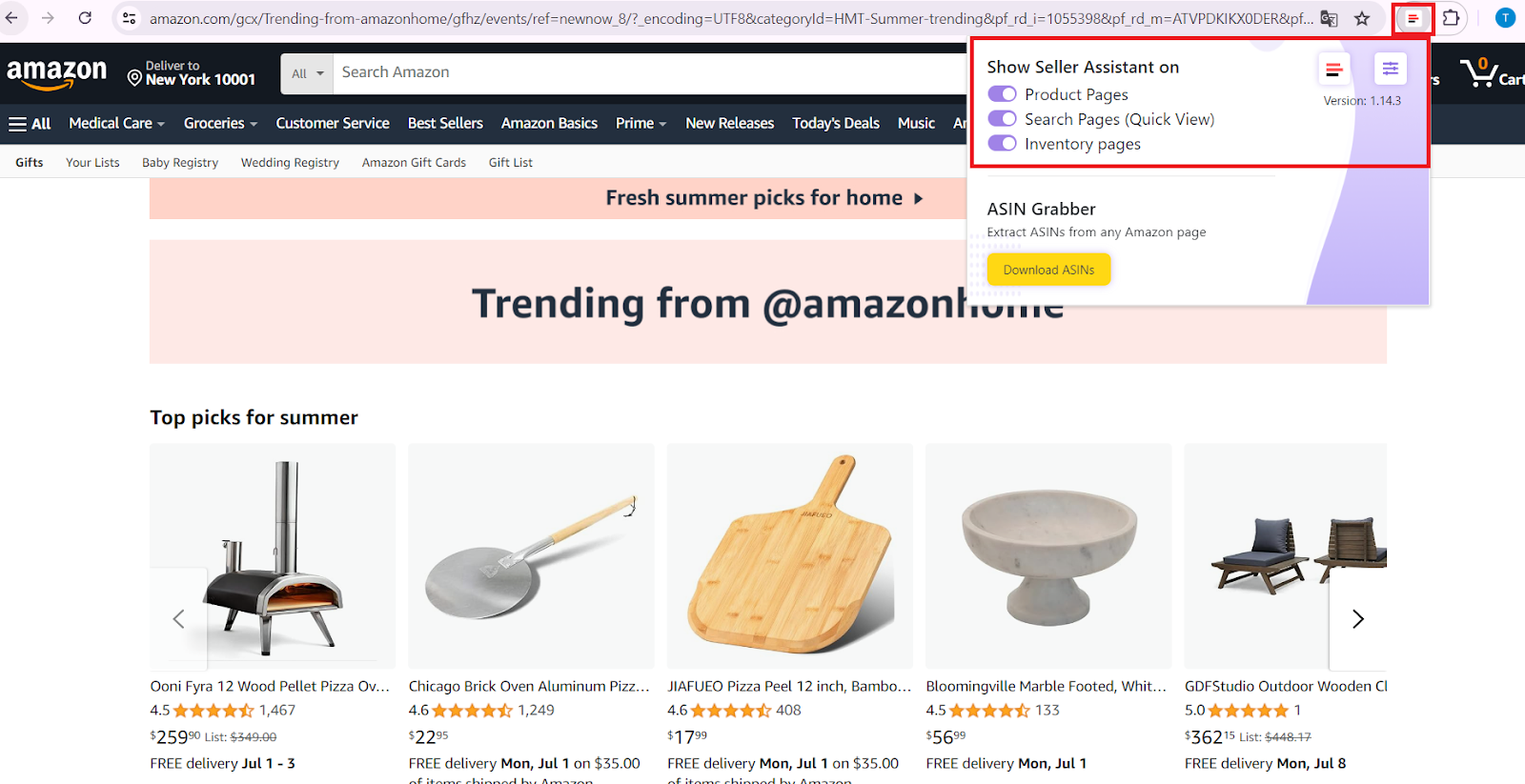This screenshot has width=1525, height=784.
Task: Select Today's Deals in the navigation
Action: (835, 123)
